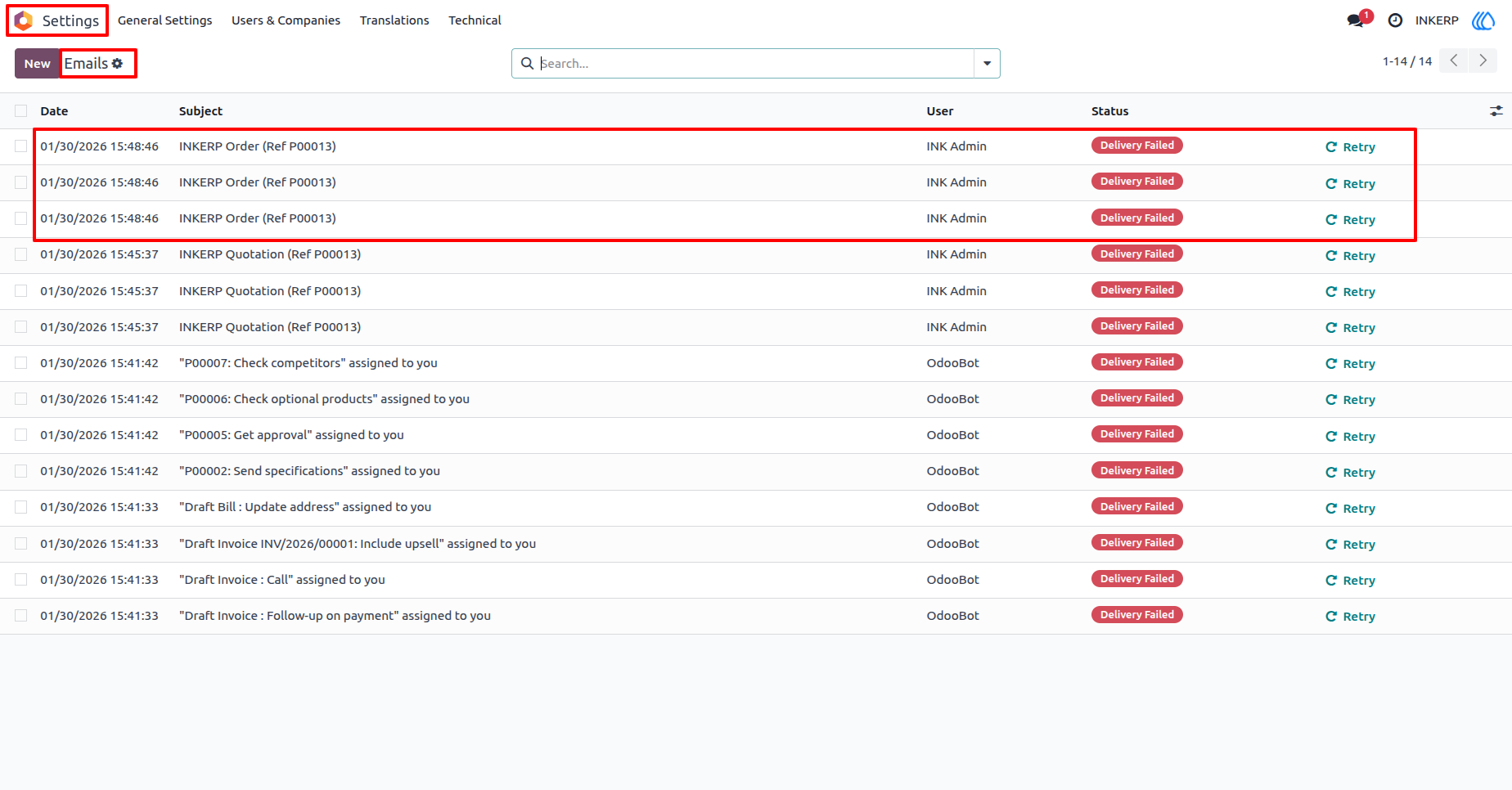The image size is (1512, 790).
Task: Sort by the User column header
Action: click(940, 111)
